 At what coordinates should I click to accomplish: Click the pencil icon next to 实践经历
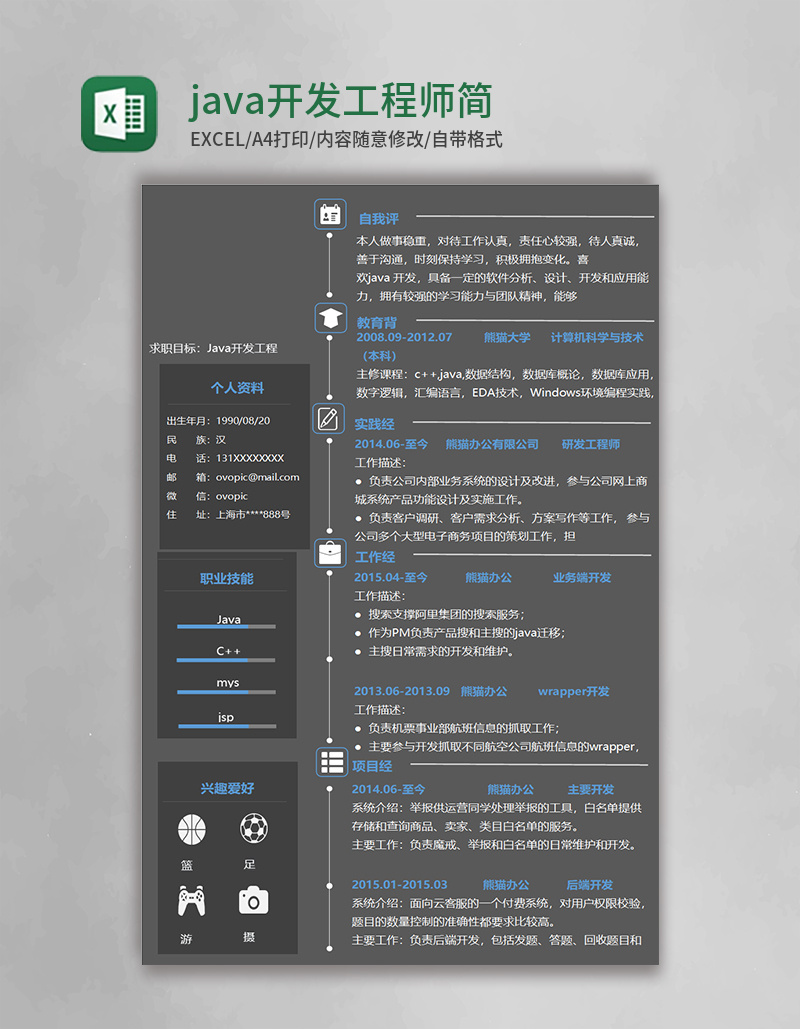pyautogui.click(x=330, y=419)
